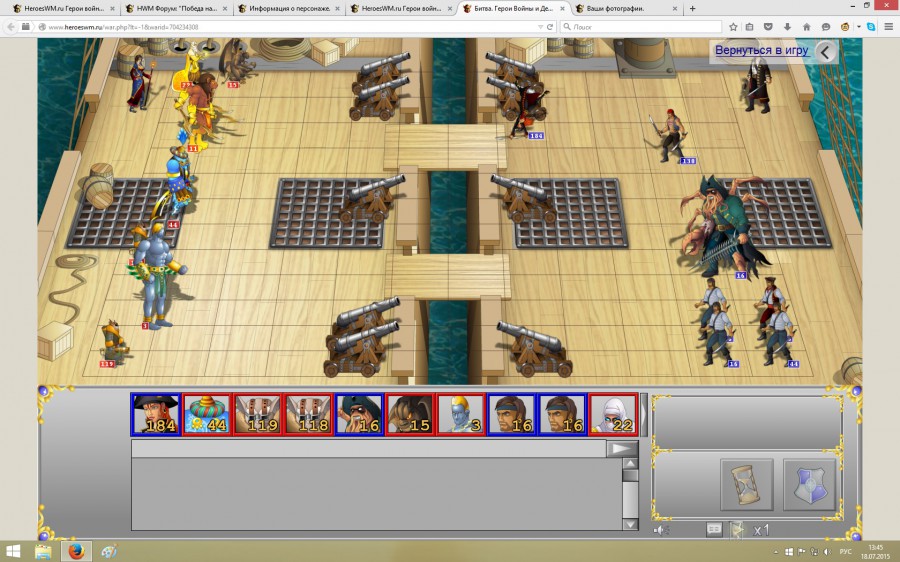Open File Explorer from the taskbar
The width and height of the screenshot is (900, 562).
pos(42,552)
